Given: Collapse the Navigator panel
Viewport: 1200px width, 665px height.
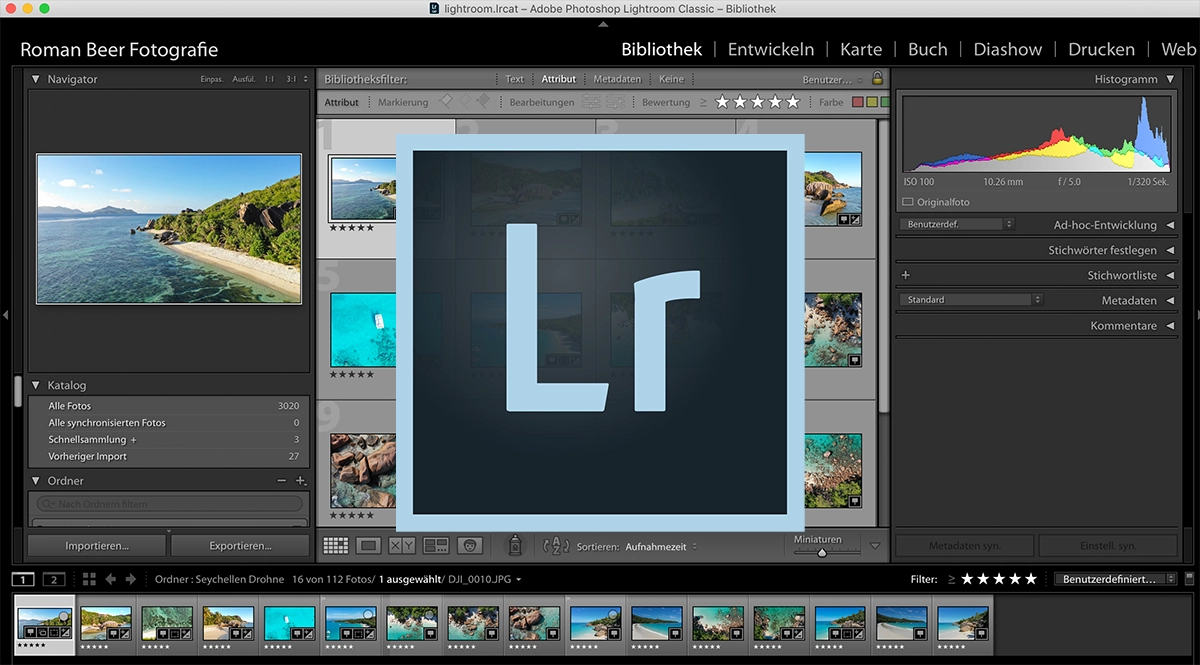Looking at the screenshot, I should (36, 79).
